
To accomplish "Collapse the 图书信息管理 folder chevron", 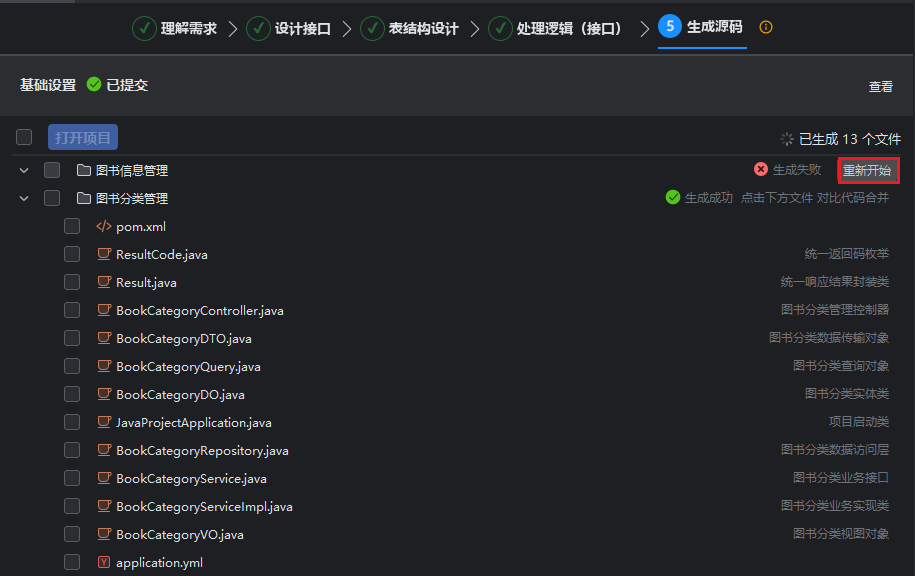I will coord(24,171).
